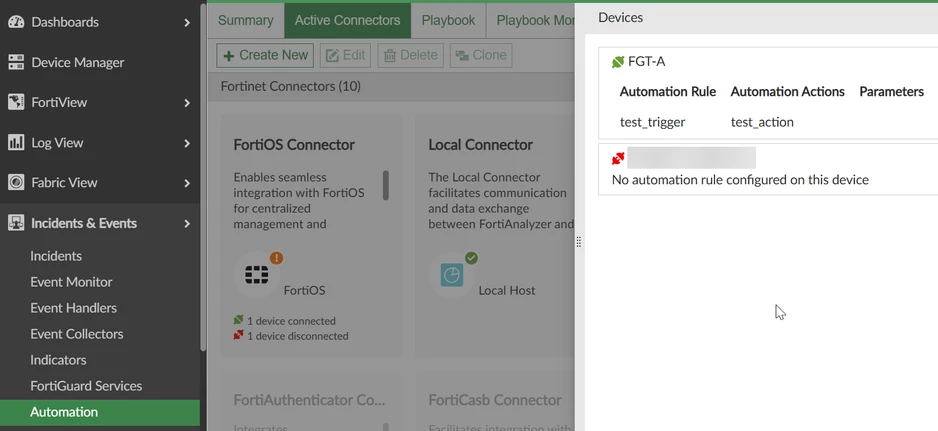Click the orange warning badge on FortiOS
The width and height of the screenshot is (938, 431).
[276, 258]
